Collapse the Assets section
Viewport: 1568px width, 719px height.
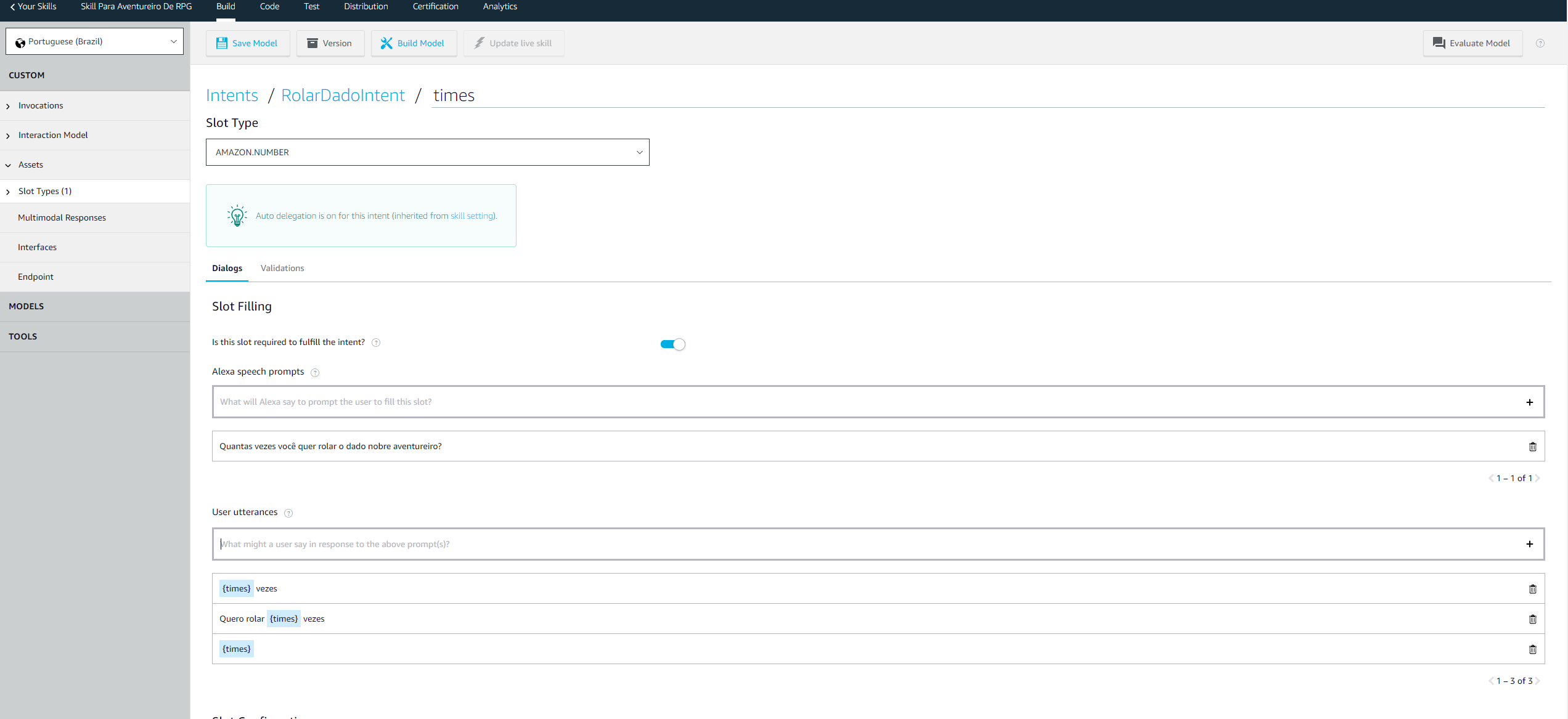(31, 165)
